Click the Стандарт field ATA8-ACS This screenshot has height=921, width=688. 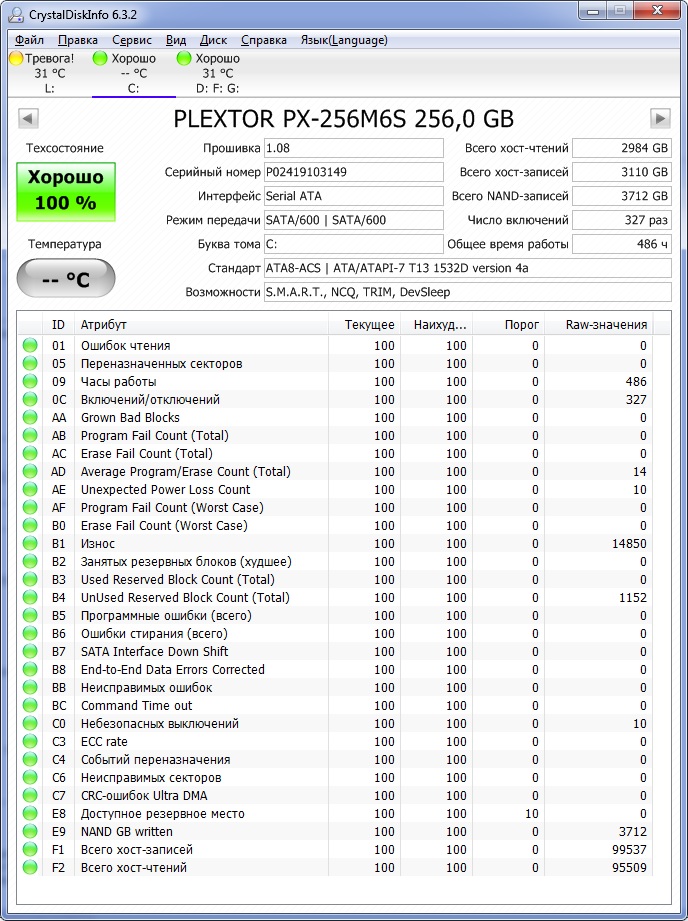(468, 268)
